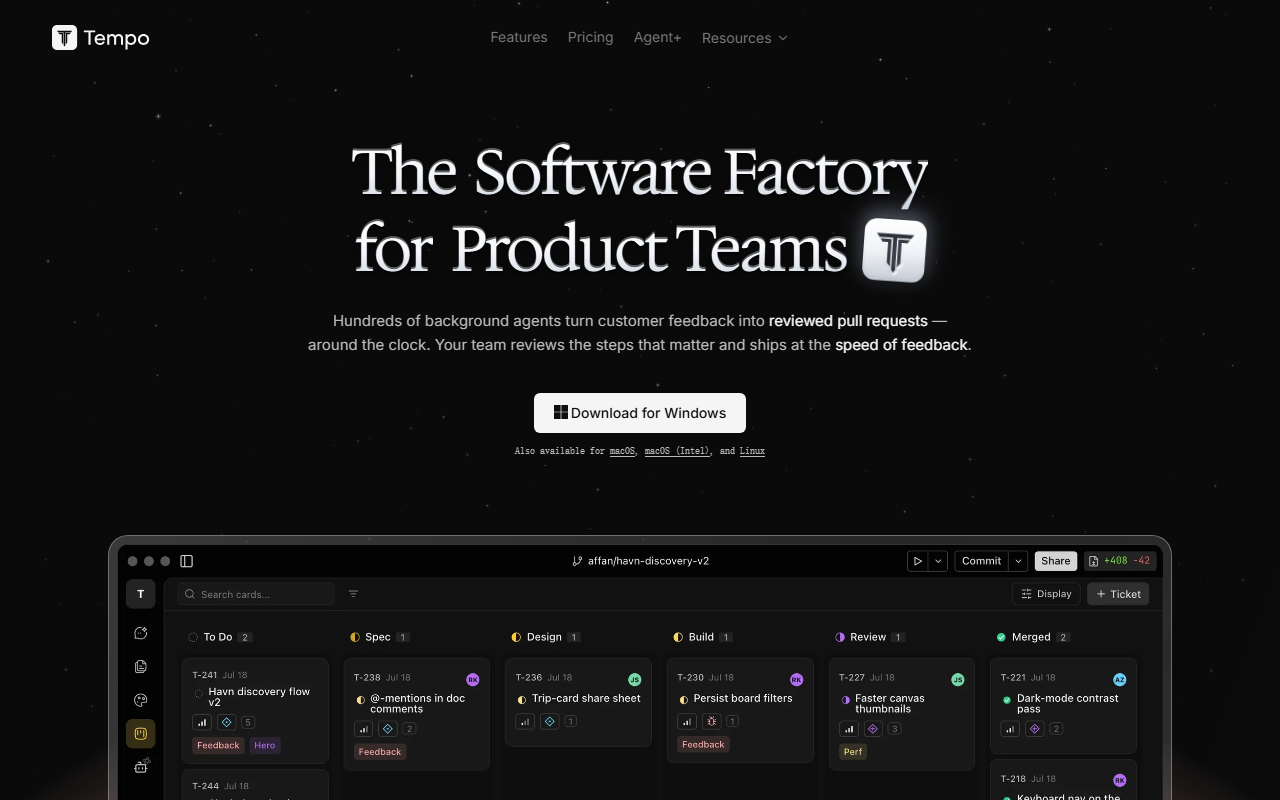
Task: Open the dropdown arrow next to Commit
Action: [x=1018, y=561]
